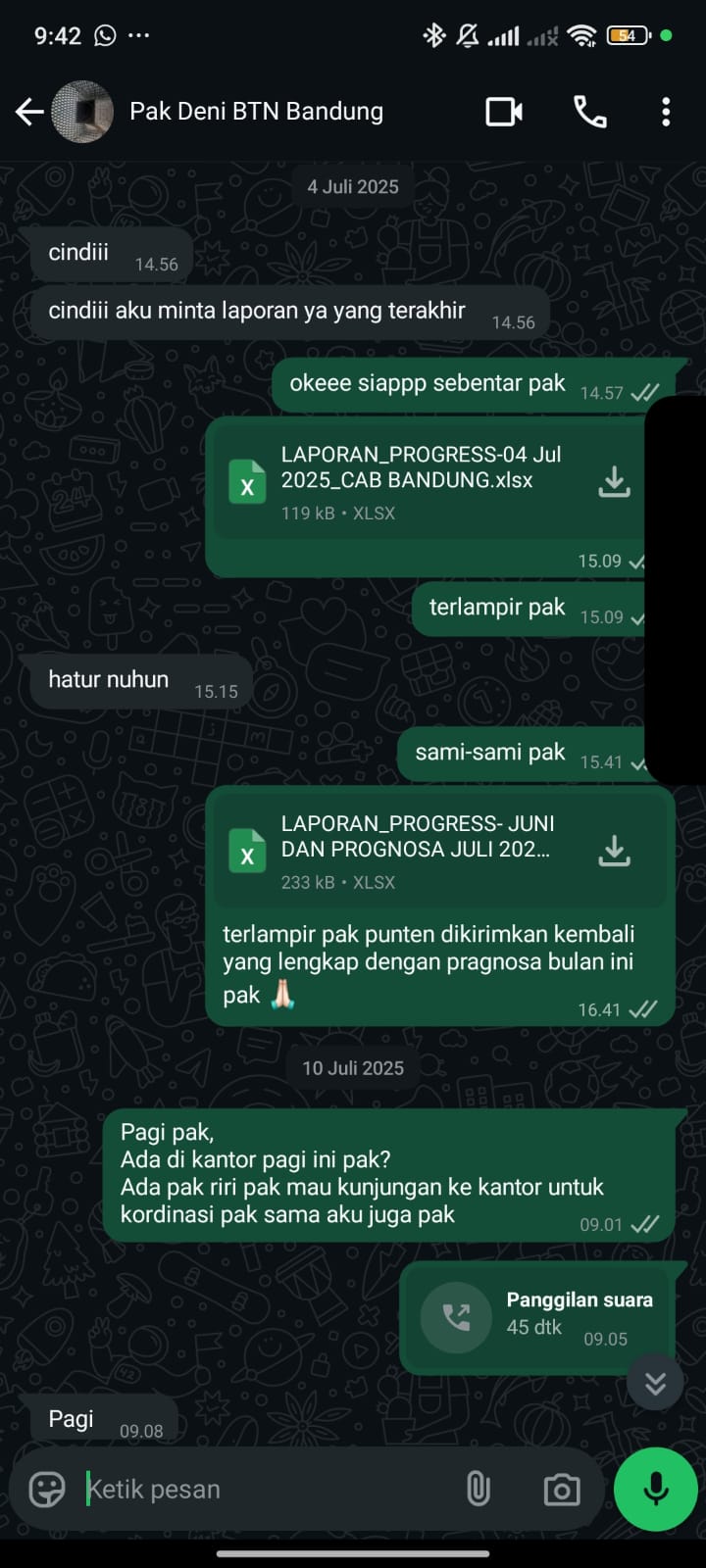706x1568 pixels.
Task: Open the camera from the message bar
Action: tap(562, 1491)
